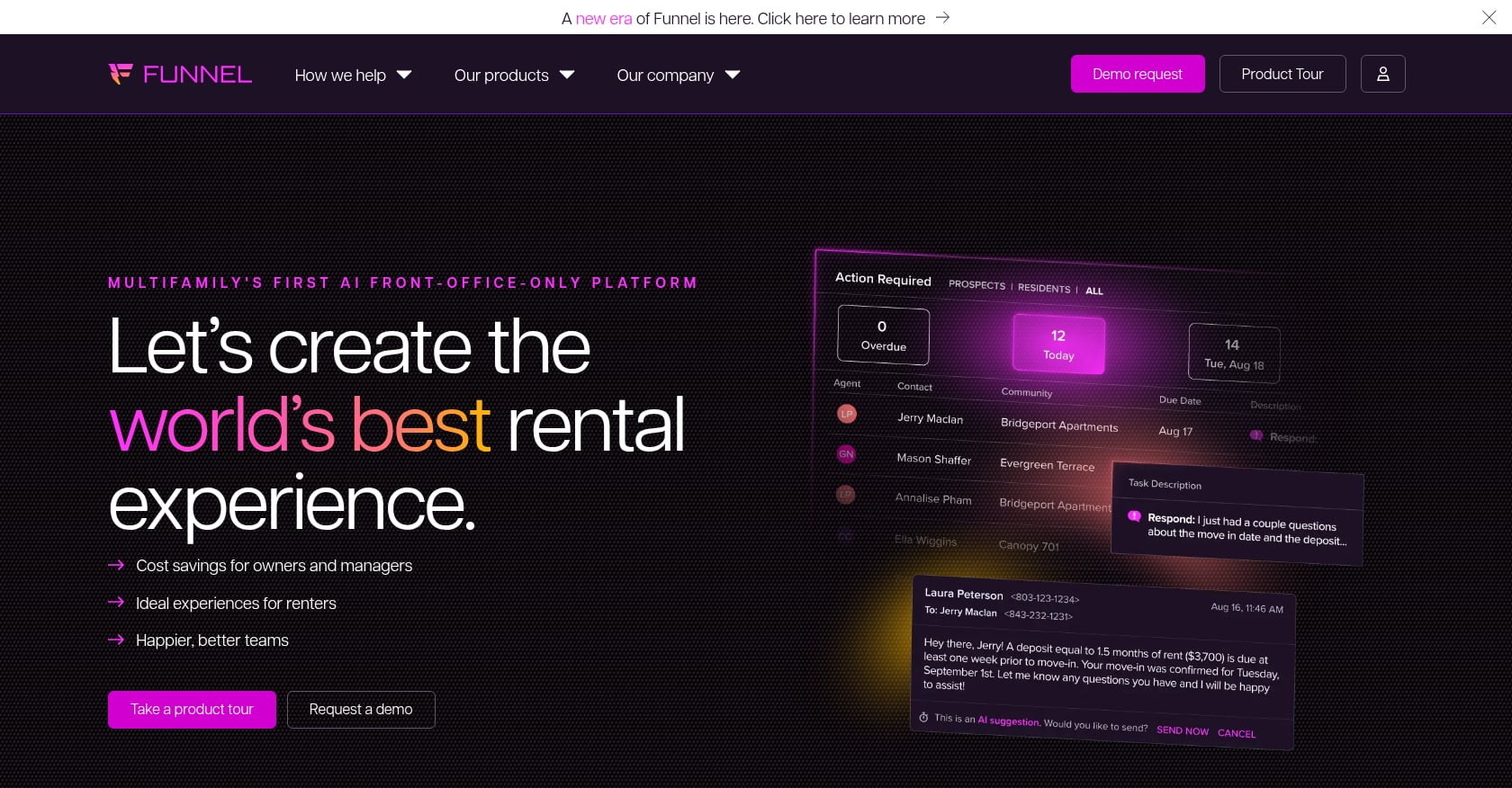This screenshot has height=788, width=1512.
Task: Select the RESIDENTS tab in dashboard preview
Action: (x=1044, y=288)
